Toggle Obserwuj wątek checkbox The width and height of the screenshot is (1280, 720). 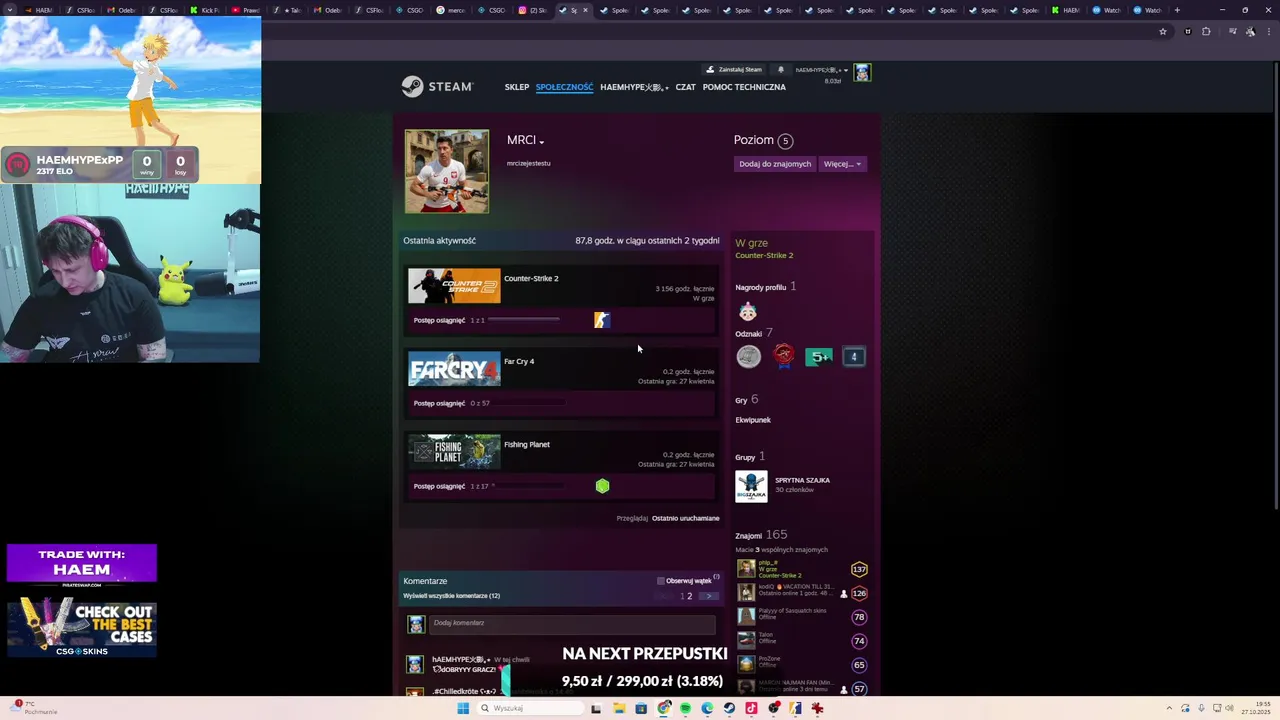[x=660, y=581]
